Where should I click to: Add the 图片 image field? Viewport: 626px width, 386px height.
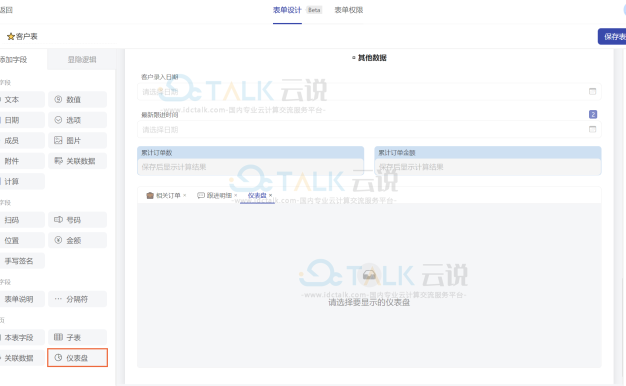pyautogui.click(x=77, y=141)
